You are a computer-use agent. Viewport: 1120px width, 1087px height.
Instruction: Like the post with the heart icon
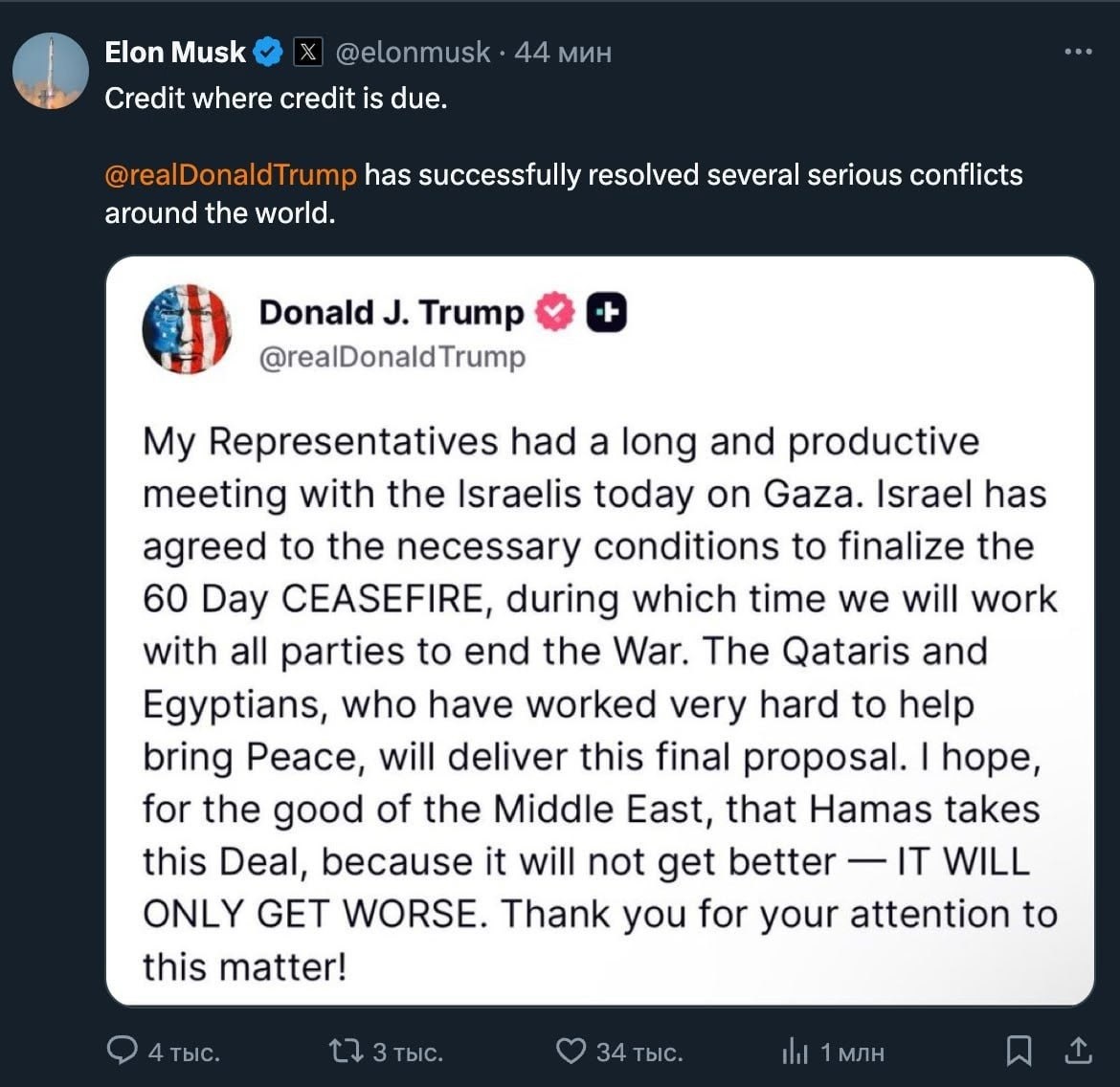(x=571, y=1052)
